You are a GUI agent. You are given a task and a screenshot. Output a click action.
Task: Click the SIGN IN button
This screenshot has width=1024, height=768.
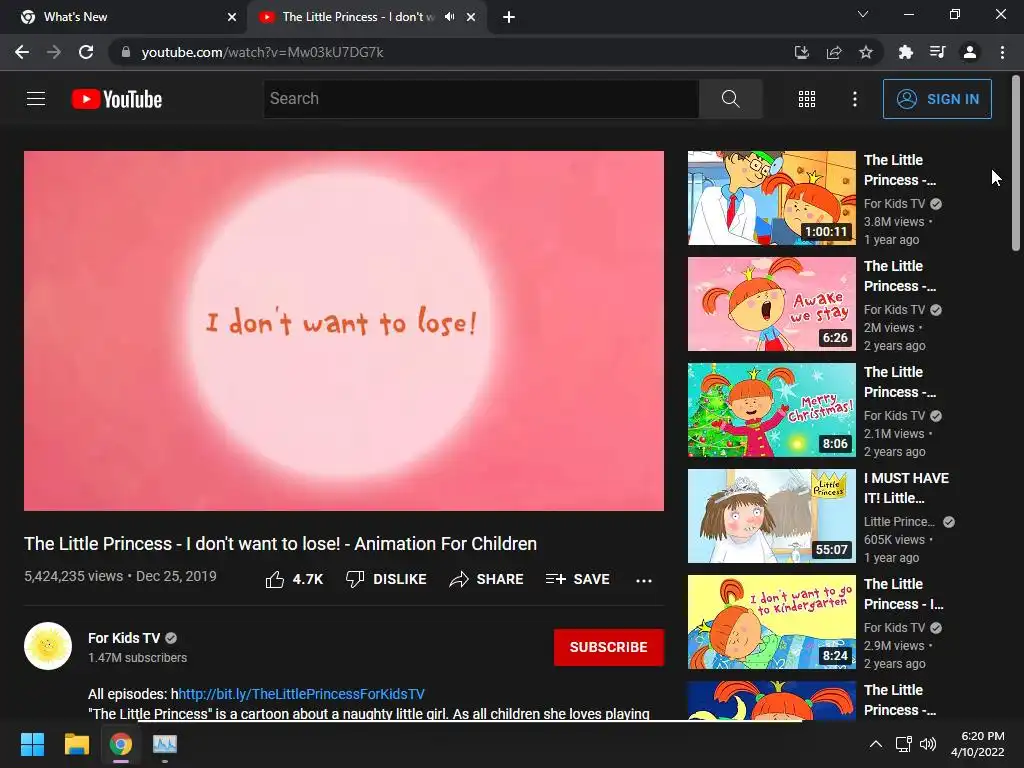pyautogui.click(x=937, y=99)
